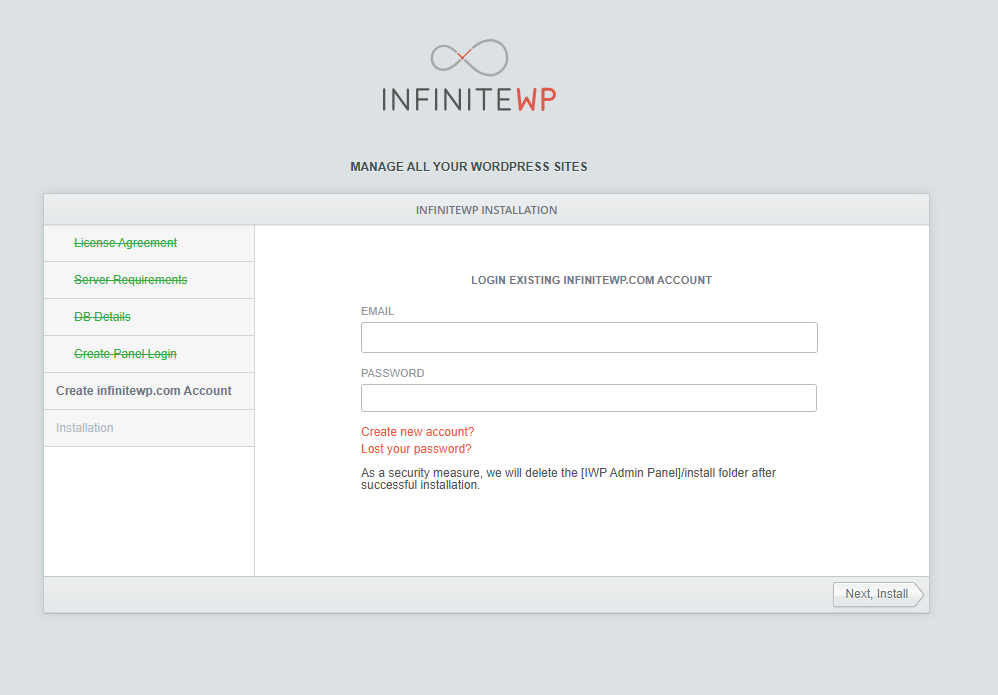Viewport: 998px width, 695px height.
Task: Click the EMAIL field label
Action: pyautogui.click(x=377, y=311)
